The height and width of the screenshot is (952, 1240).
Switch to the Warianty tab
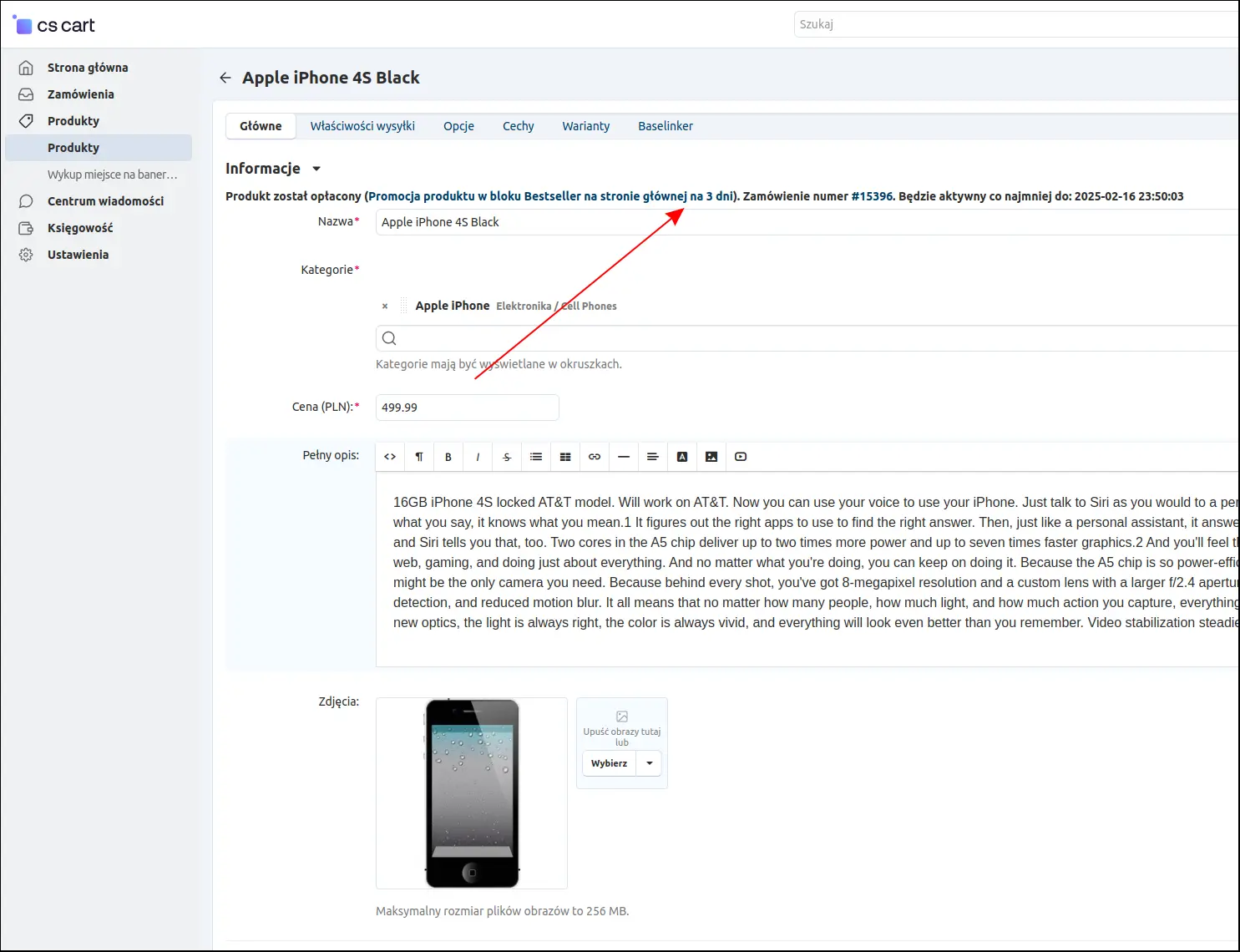[585, 126]
